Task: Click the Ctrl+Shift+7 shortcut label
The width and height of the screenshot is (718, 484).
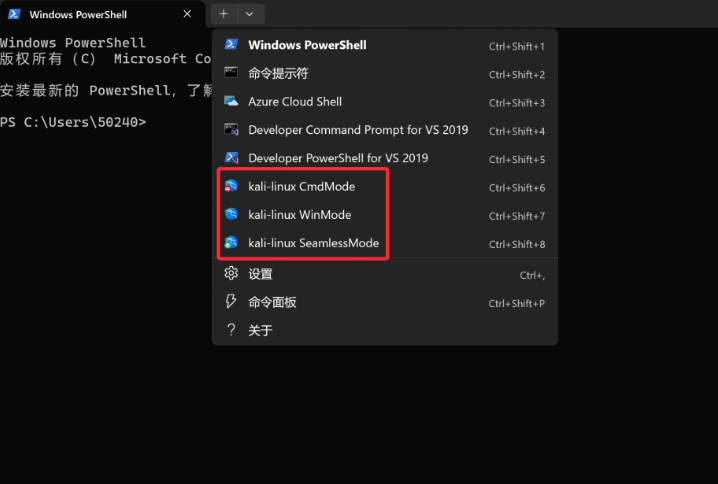Action: 517,216
